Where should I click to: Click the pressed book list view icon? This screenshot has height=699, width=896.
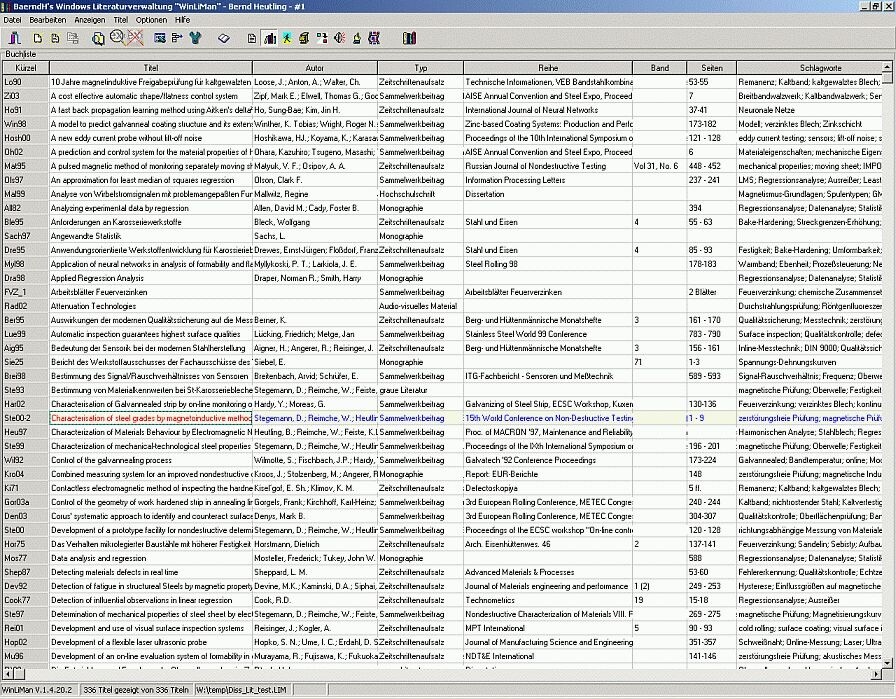click(x=270, y=38)
